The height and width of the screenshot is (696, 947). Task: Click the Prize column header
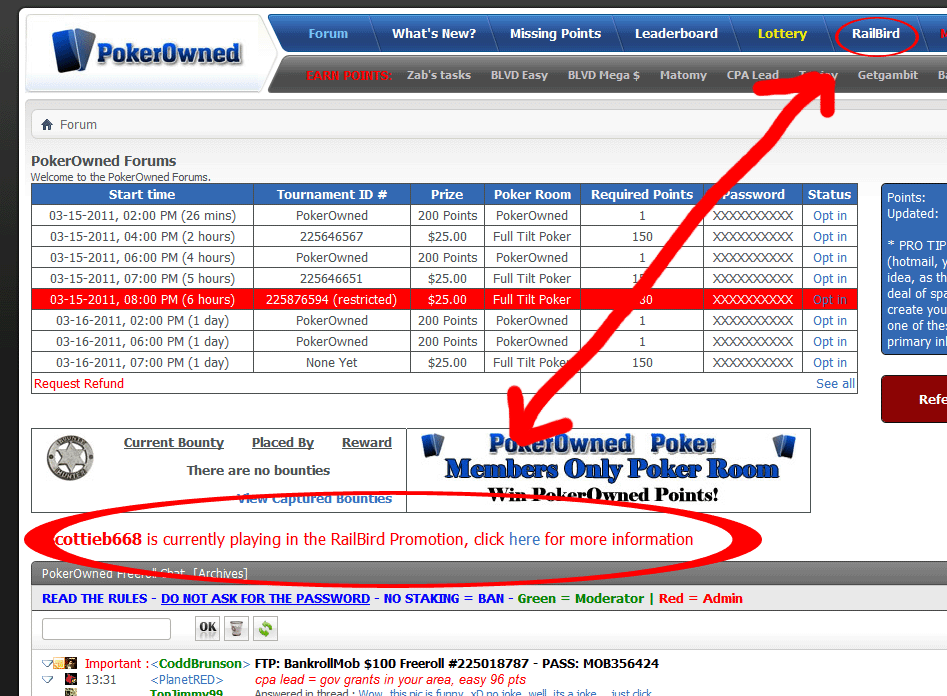click(447, 195)
